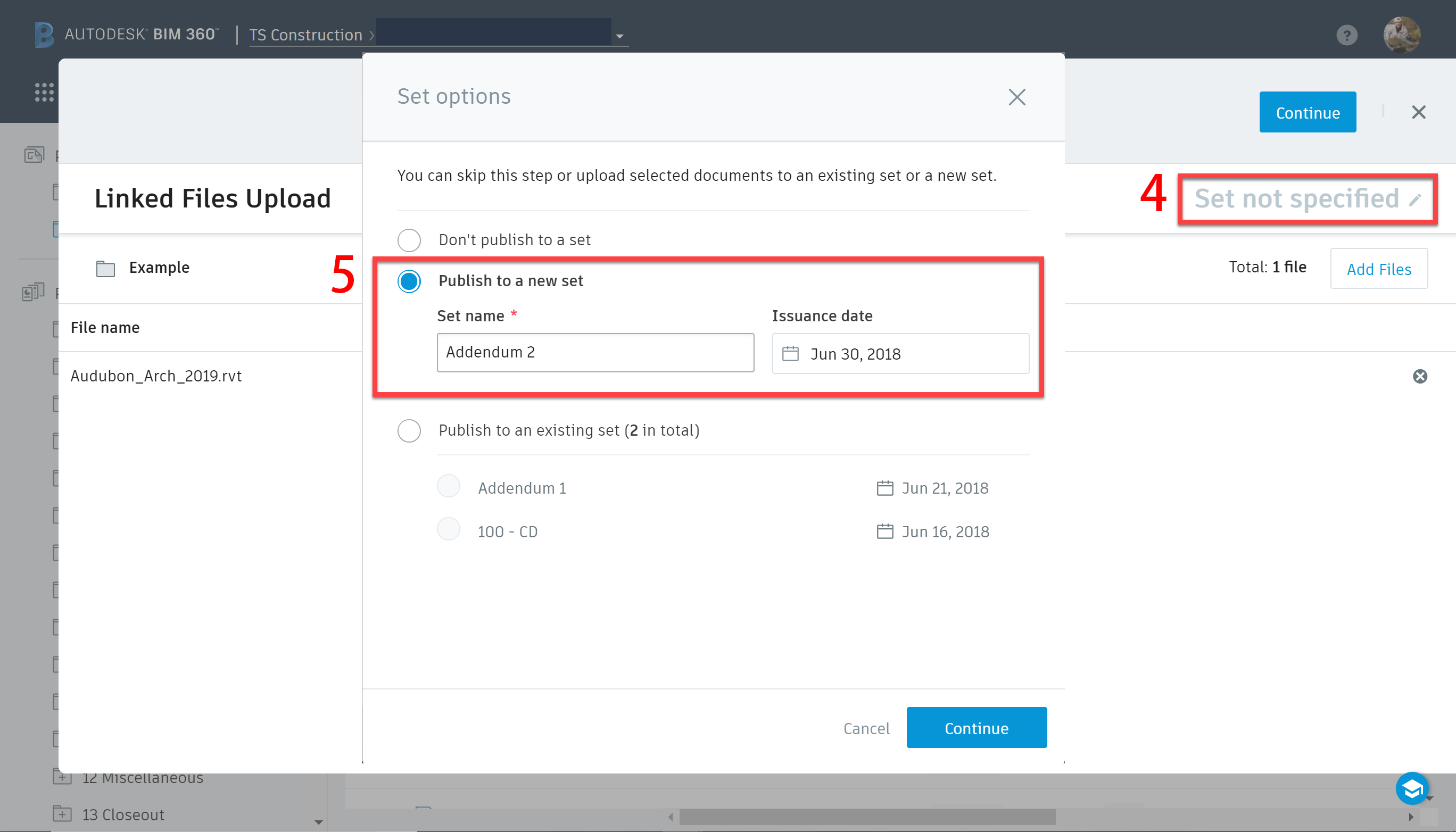This screenshot has height=832, width=1456.
Task: Choose Don't publish to a set
Action: [409, 240]
